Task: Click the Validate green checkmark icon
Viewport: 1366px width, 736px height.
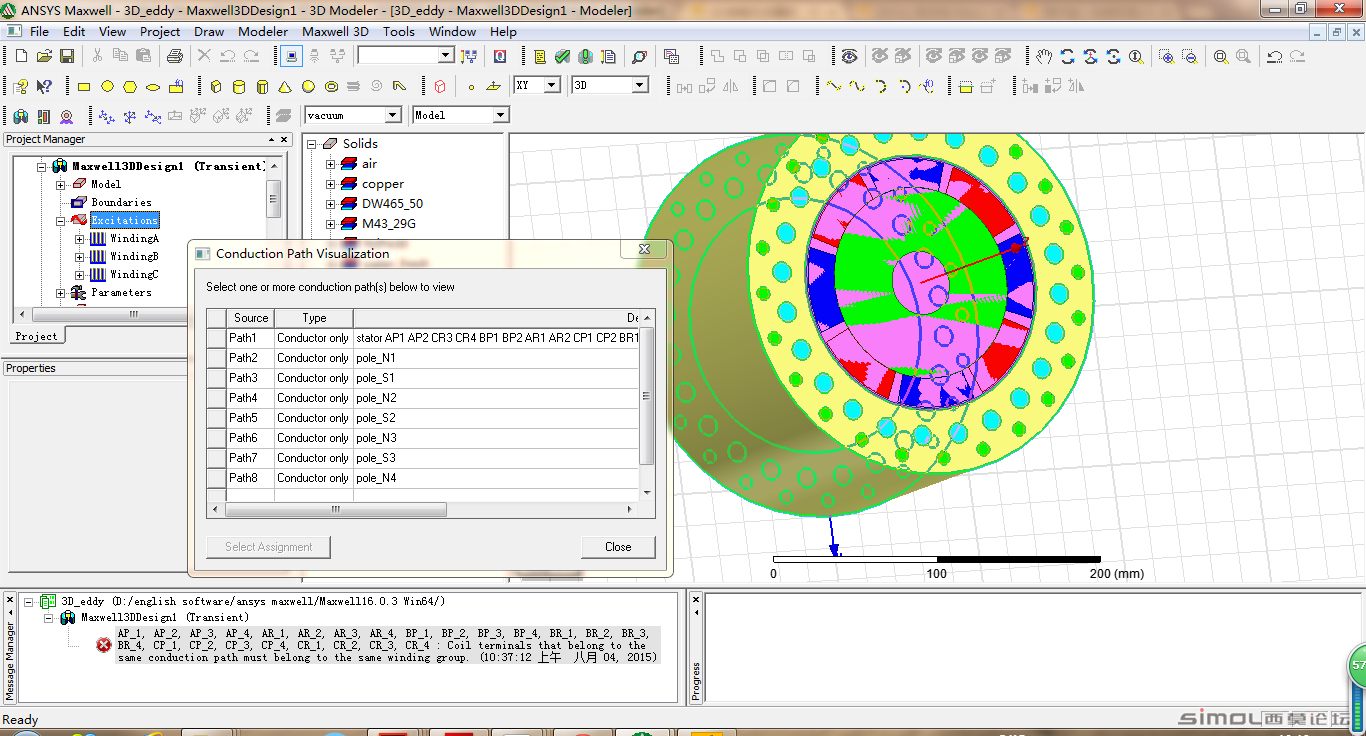Action: 562,56
